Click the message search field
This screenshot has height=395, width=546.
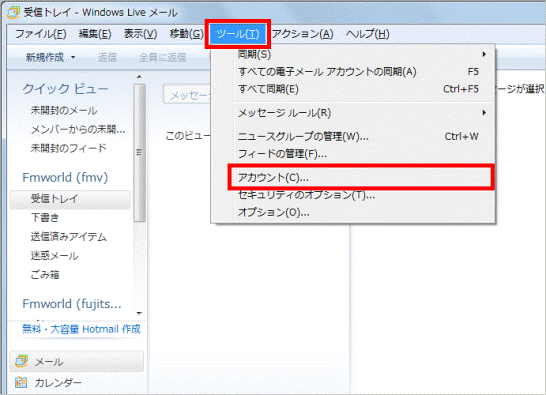pos(187,95)
